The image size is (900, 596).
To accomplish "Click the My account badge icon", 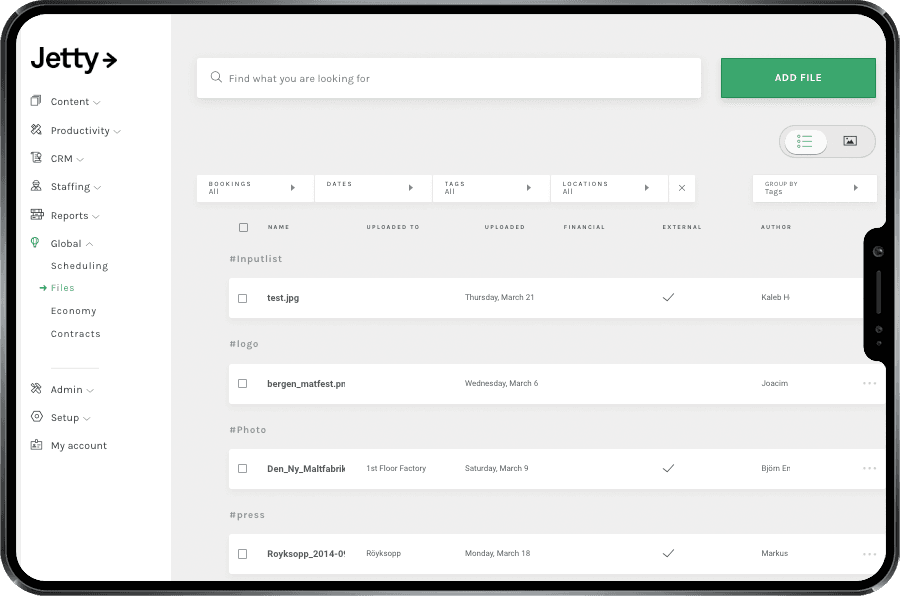I will (34, 445).
